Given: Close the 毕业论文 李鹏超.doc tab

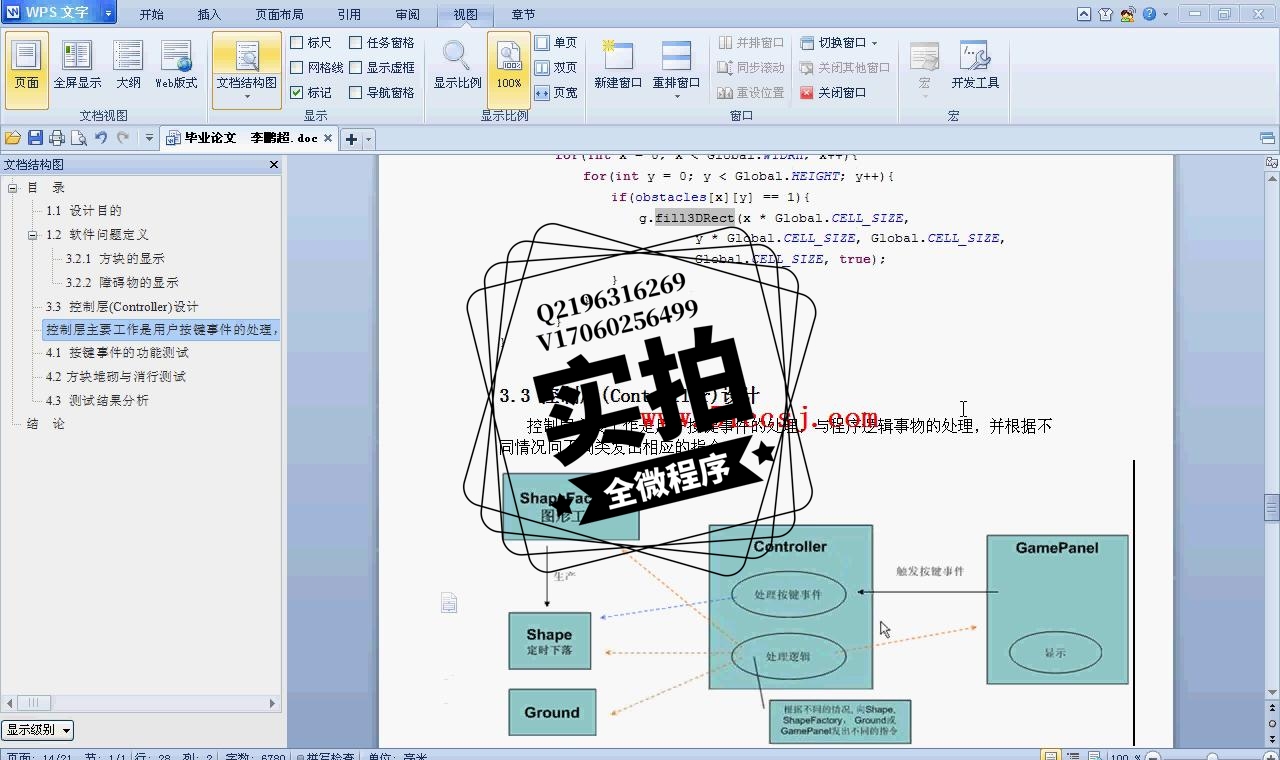Looking at the screenshot, I should click(328, 139).
